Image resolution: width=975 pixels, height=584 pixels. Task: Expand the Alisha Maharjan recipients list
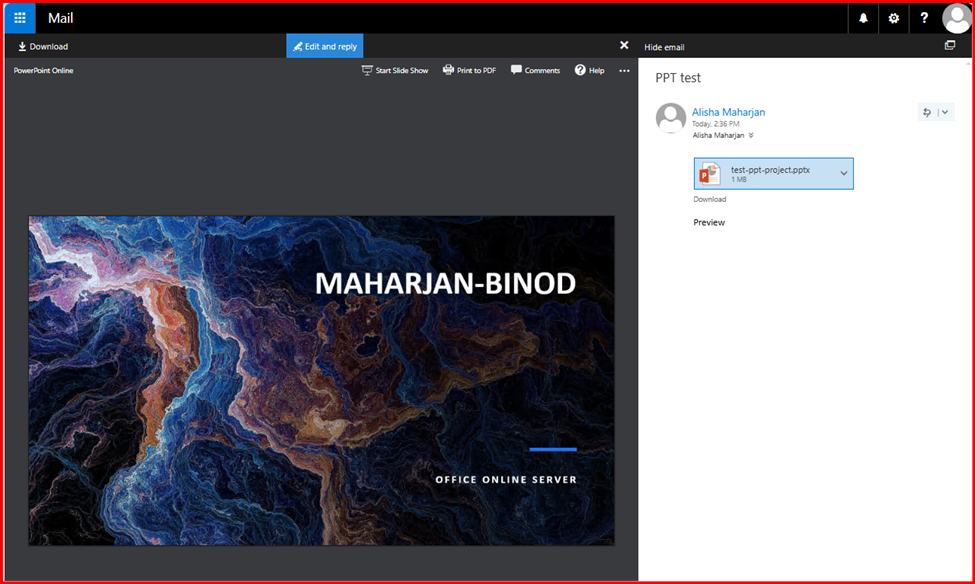coord(751,135)
